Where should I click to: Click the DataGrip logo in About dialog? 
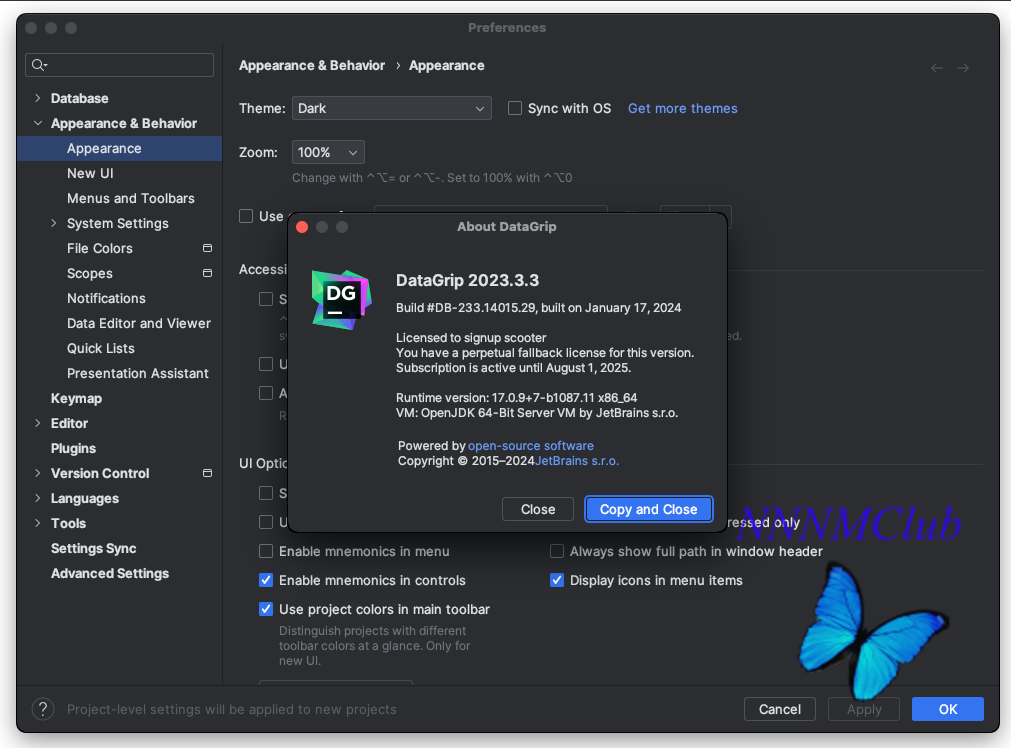coord(341,300)
